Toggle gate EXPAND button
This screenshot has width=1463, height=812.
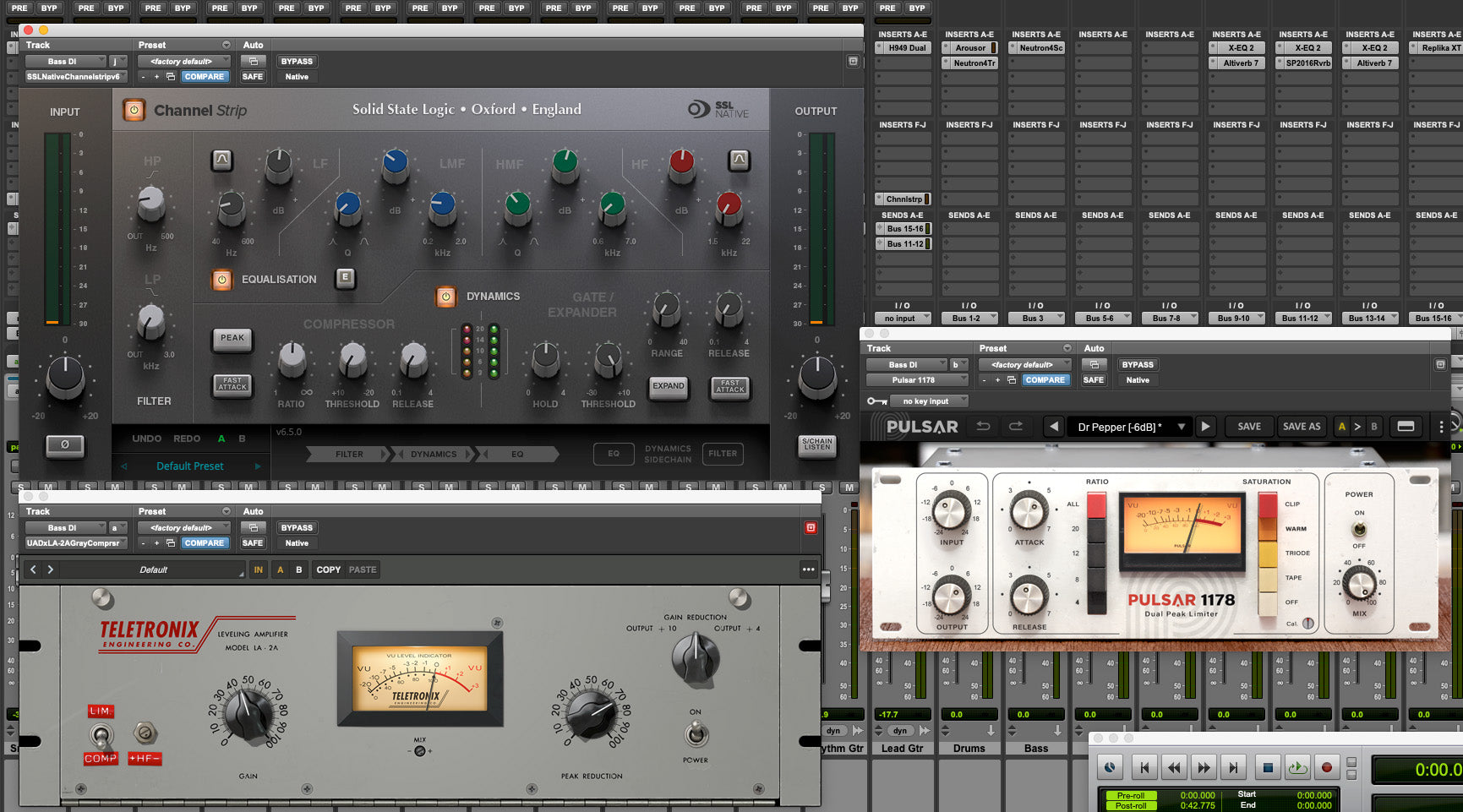point(669,386)
